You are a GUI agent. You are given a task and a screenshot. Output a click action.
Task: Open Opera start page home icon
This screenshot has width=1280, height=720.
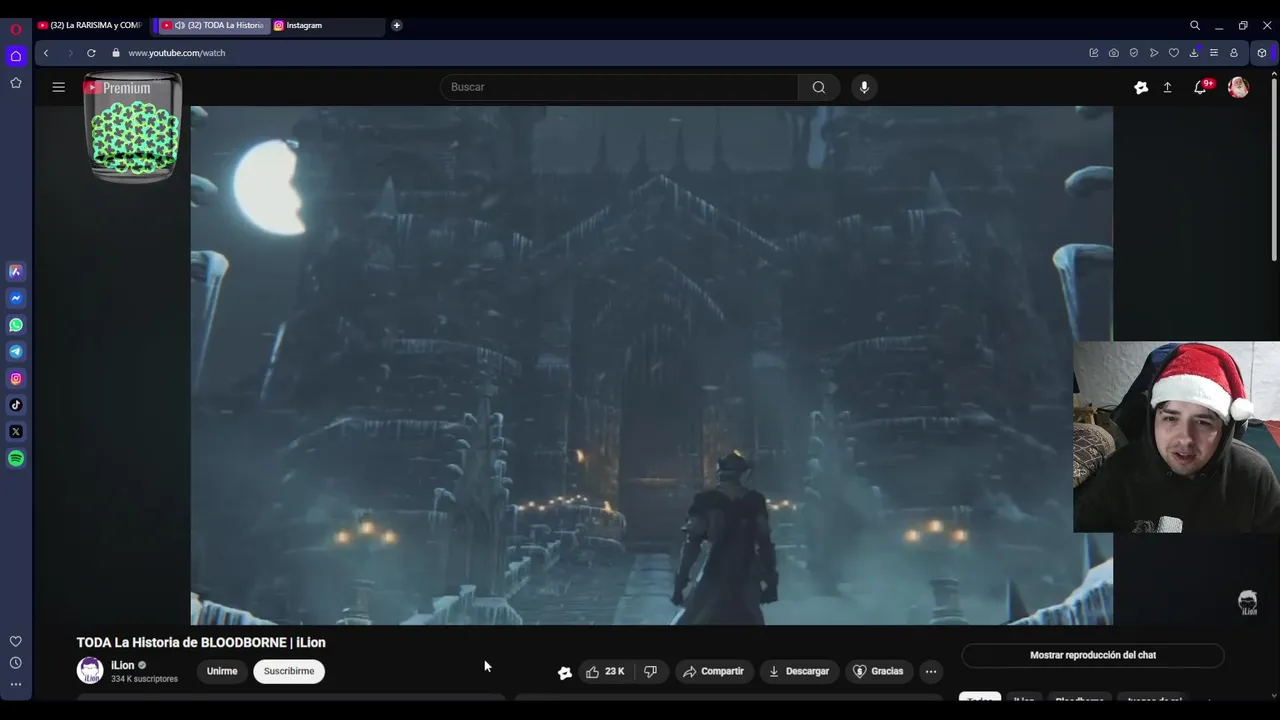[x=16, y=56]
